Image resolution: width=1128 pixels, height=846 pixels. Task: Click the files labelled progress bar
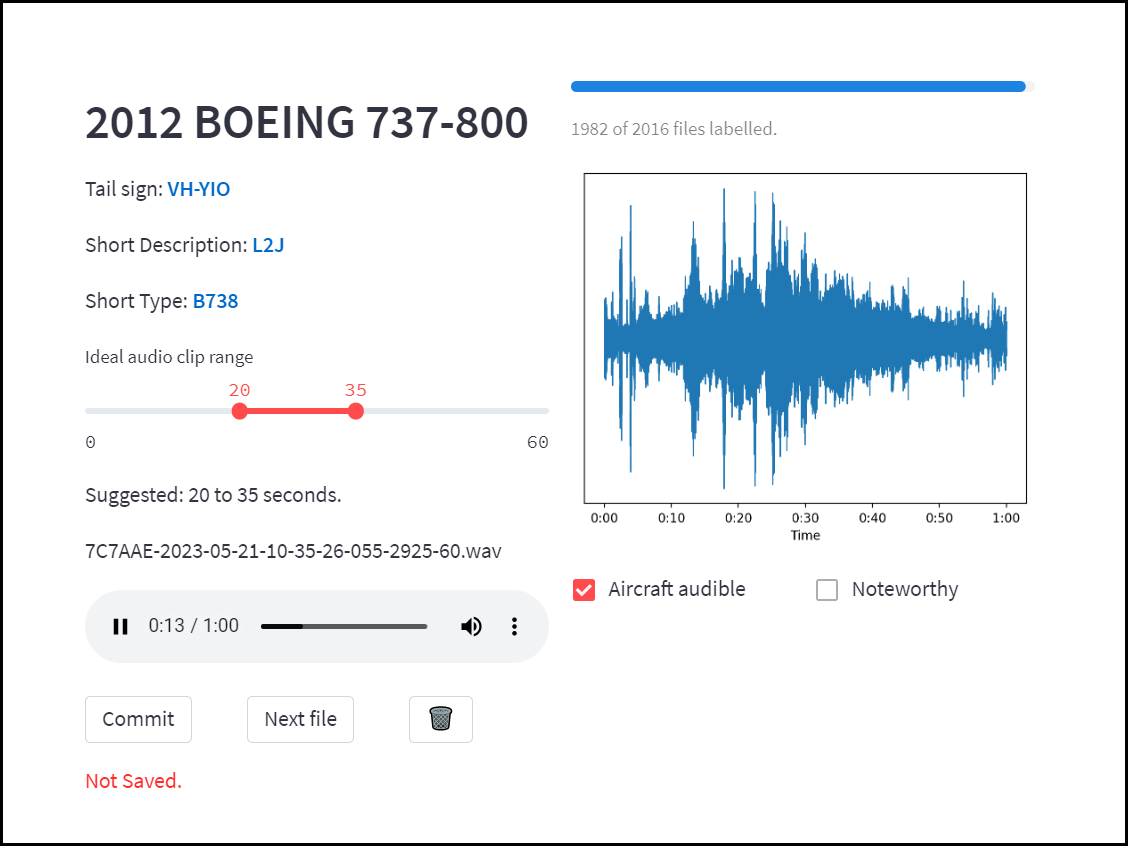point(803,86)
